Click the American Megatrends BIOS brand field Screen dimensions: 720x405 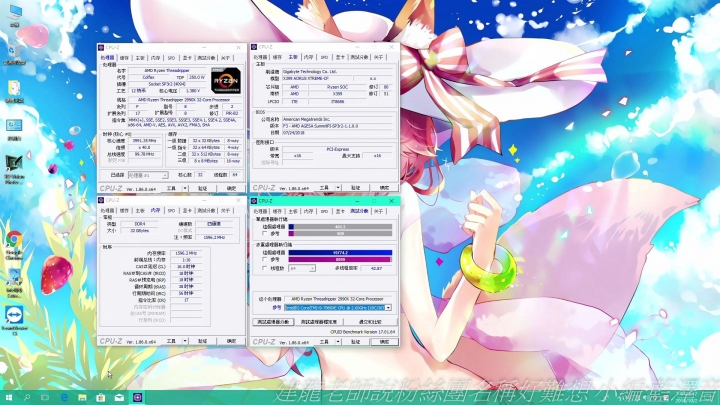click(x=338, y=119)
